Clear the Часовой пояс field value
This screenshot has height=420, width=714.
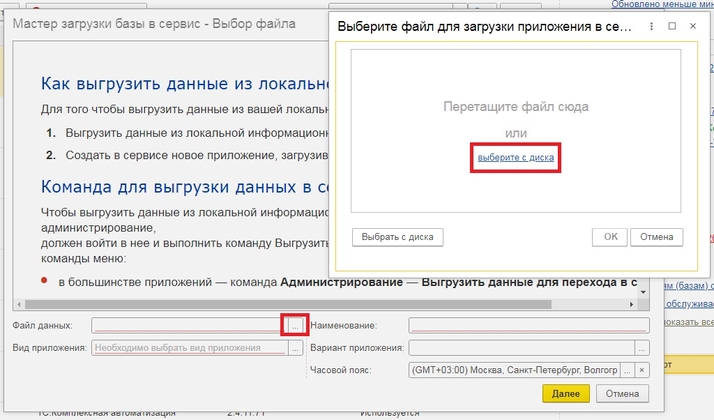click(x=642, y=370)
